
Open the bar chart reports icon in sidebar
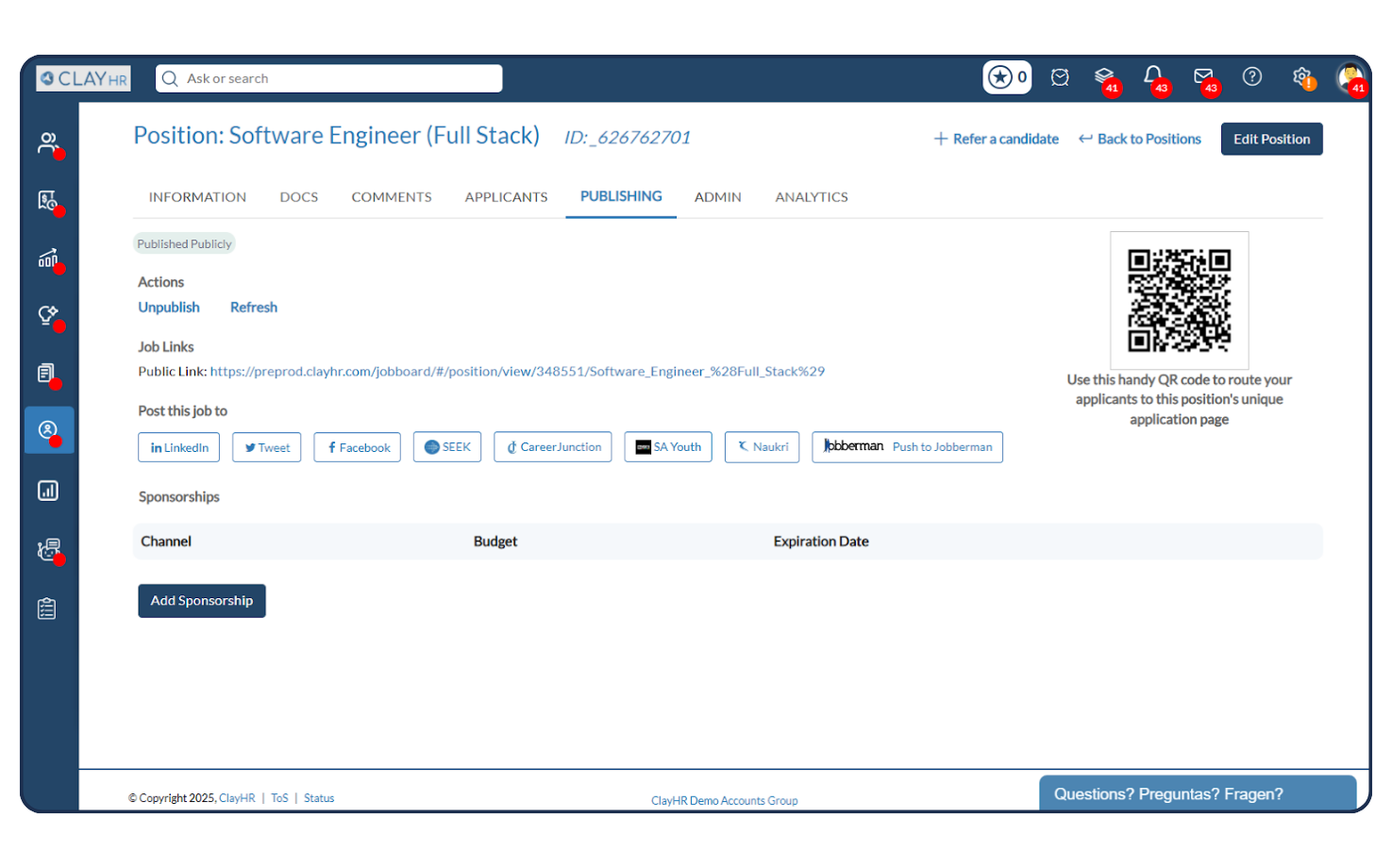click(49, 490)
